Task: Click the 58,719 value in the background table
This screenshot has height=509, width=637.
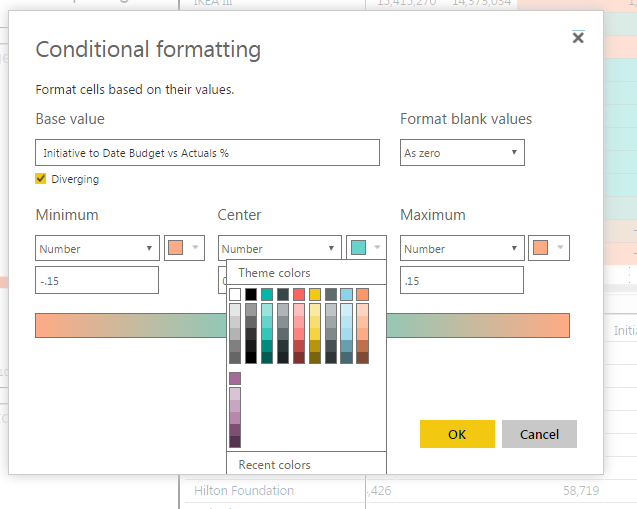Action: click(x=581, y=490)
